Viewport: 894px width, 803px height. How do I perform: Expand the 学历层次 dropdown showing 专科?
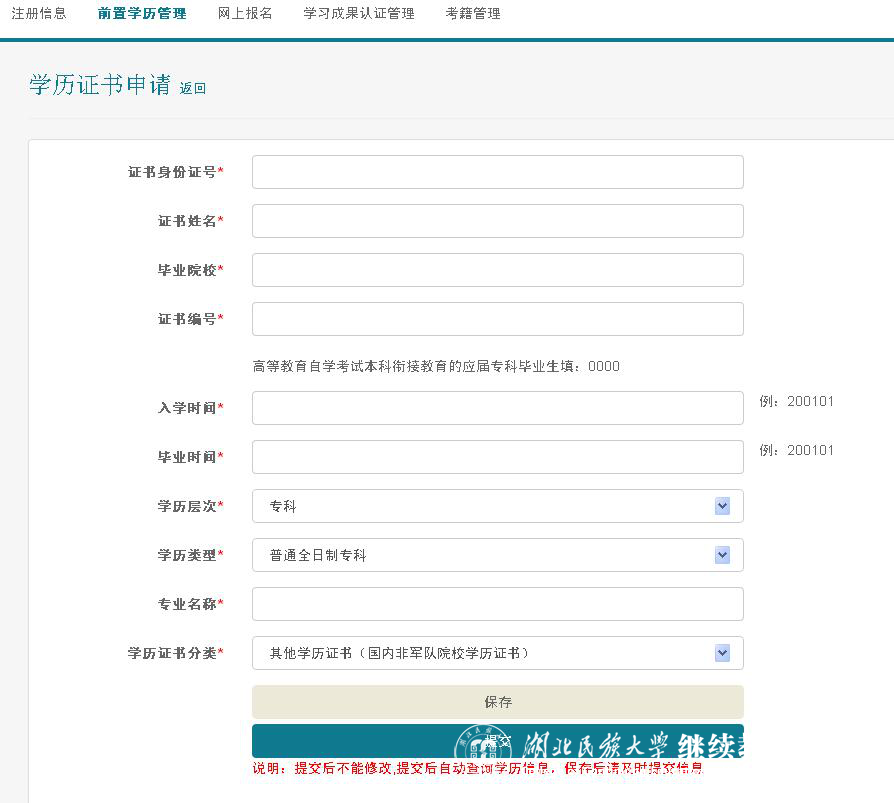[497, 506]
